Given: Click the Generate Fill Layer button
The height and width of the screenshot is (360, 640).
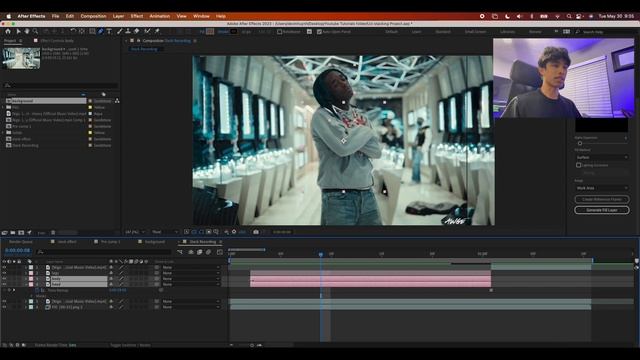Looking at the screenshot, I should pyautogui.click(x=602, y=210).
